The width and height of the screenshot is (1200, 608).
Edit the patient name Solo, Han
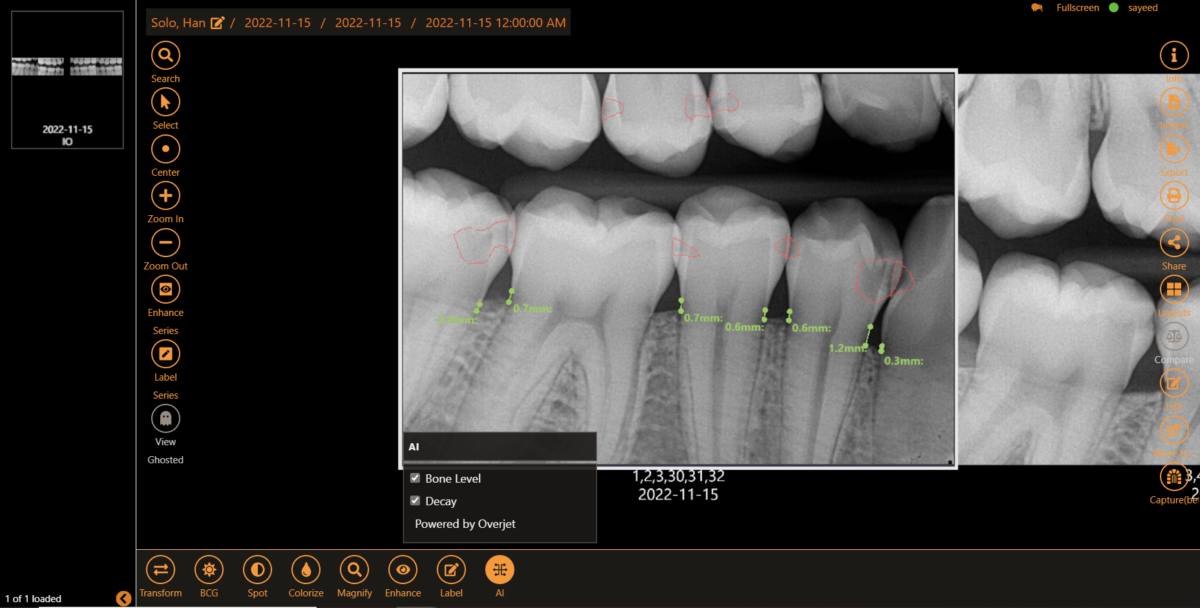pos(219,22)
